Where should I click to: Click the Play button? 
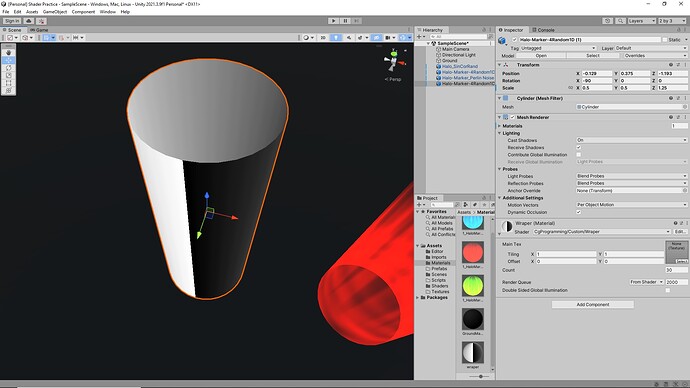point(333,21)
